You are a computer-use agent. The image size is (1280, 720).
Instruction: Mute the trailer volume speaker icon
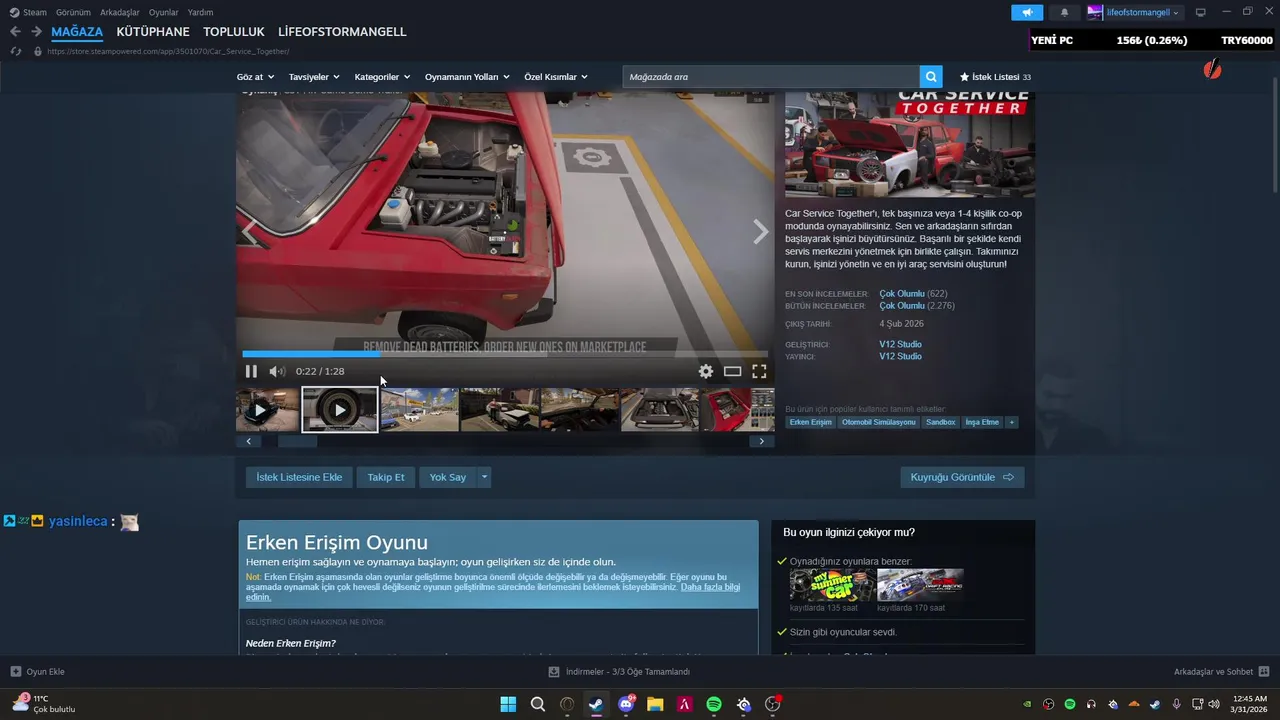click(277, 371)
